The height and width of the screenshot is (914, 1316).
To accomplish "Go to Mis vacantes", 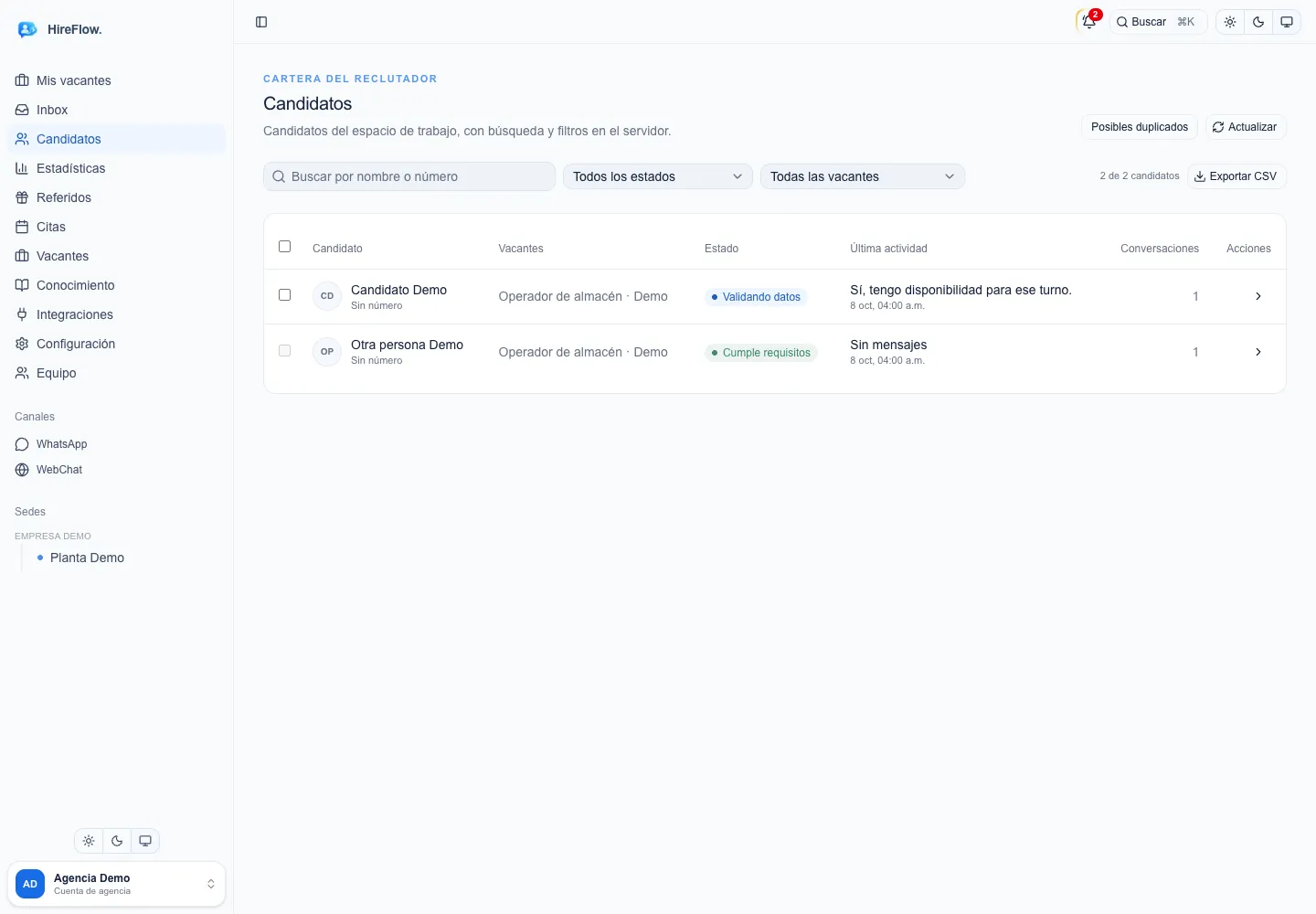I will pos(116,80).
